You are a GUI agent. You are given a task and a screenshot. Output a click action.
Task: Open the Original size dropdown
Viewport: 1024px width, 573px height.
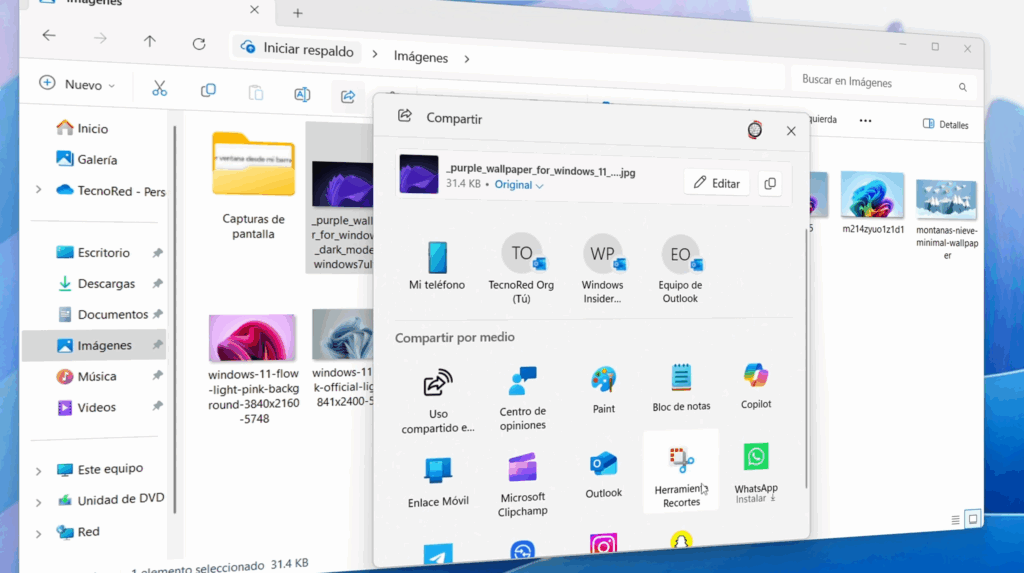[519, 185]
